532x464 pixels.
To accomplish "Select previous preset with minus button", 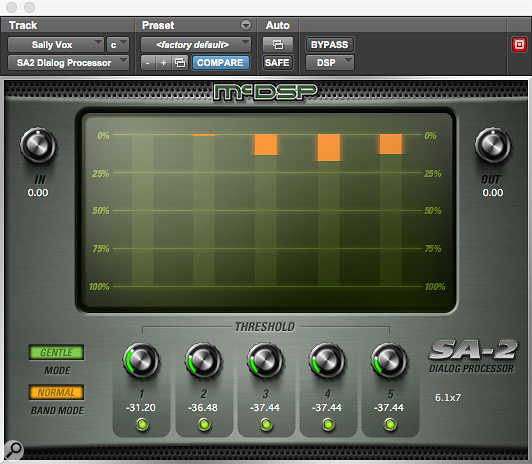I will 148,63.
